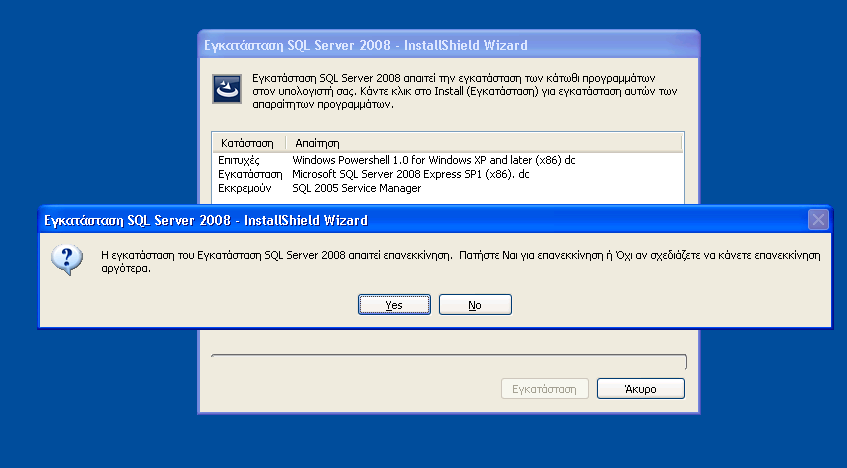Screen dimensions: 847x468
Task: Click the Κατάσταση column header
Action: (248, 143)
